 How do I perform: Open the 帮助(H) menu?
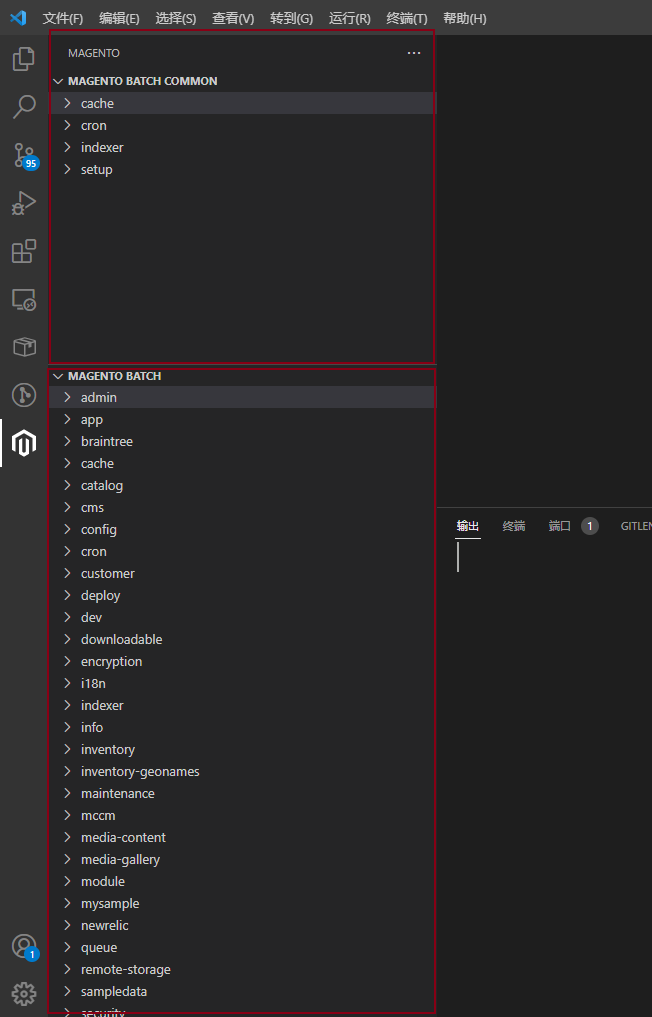point(465,18)
